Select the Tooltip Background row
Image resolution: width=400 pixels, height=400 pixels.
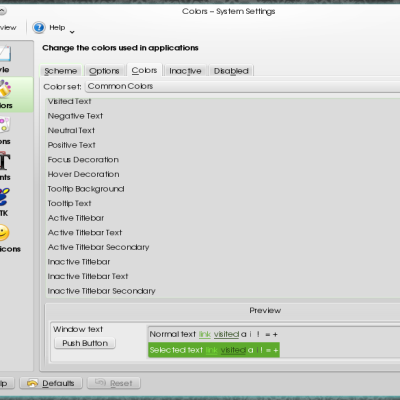pyautogui.click(x=223, y=189)
